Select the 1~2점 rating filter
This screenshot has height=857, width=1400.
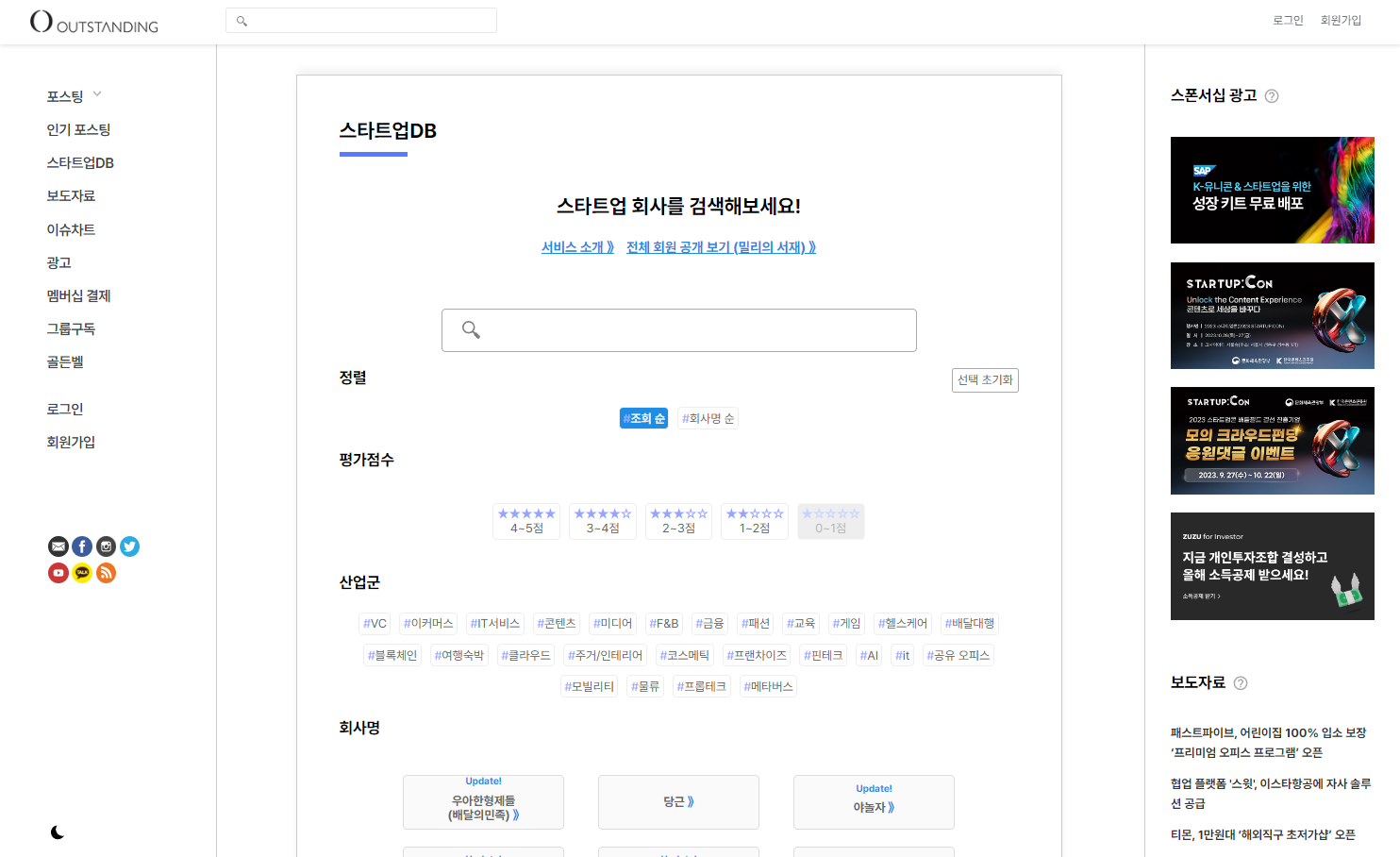coord(755,521)
